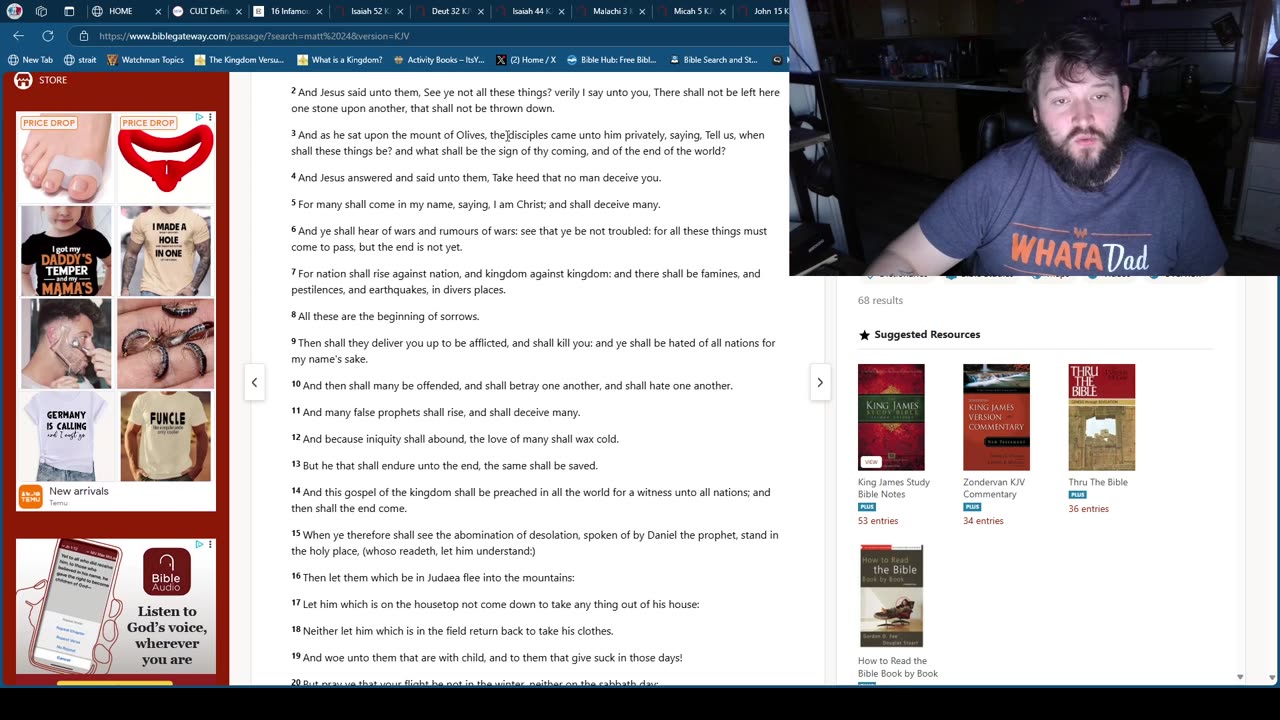Image resolution: width=1280 pixels, height=720 pixels.
Task: Click the browser profile avatar icon
Action: coord(14,11)
